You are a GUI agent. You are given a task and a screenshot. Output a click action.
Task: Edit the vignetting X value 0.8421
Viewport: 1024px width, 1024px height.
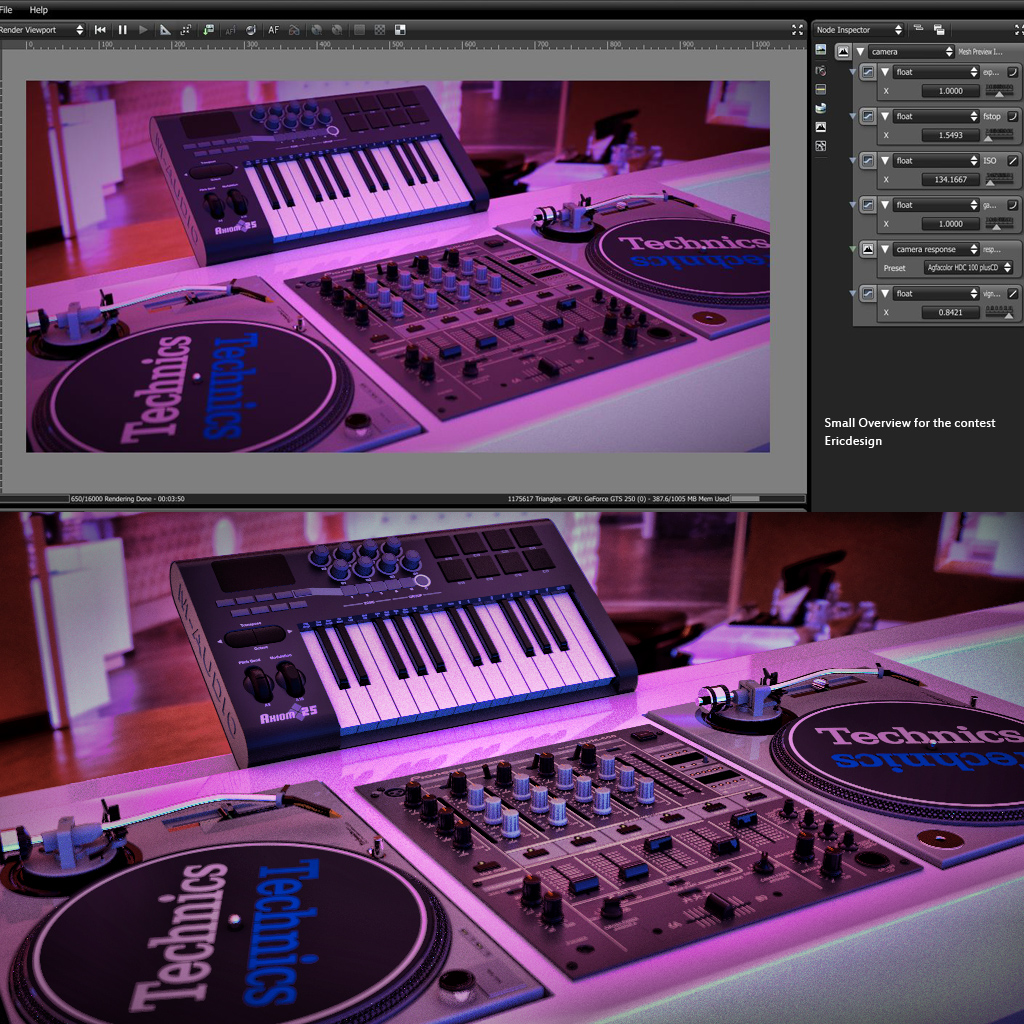950,313
